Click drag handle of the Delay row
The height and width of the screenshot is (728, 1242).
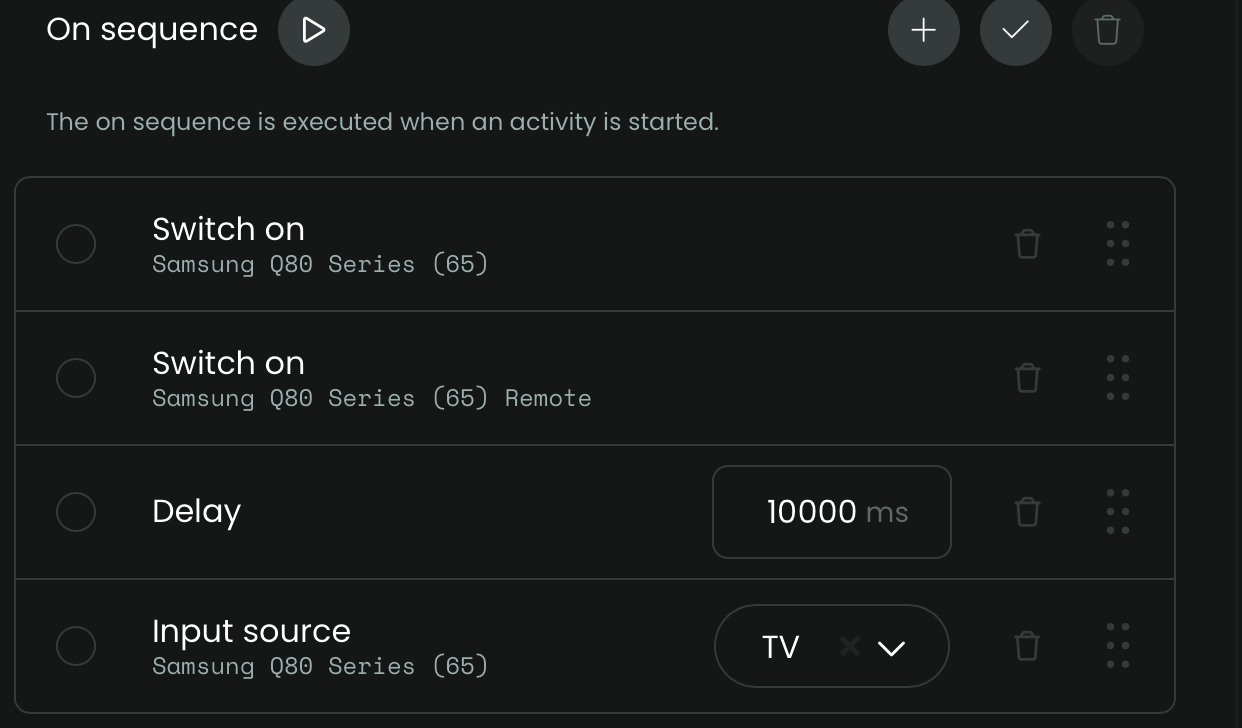click(x=1118, y=512)
